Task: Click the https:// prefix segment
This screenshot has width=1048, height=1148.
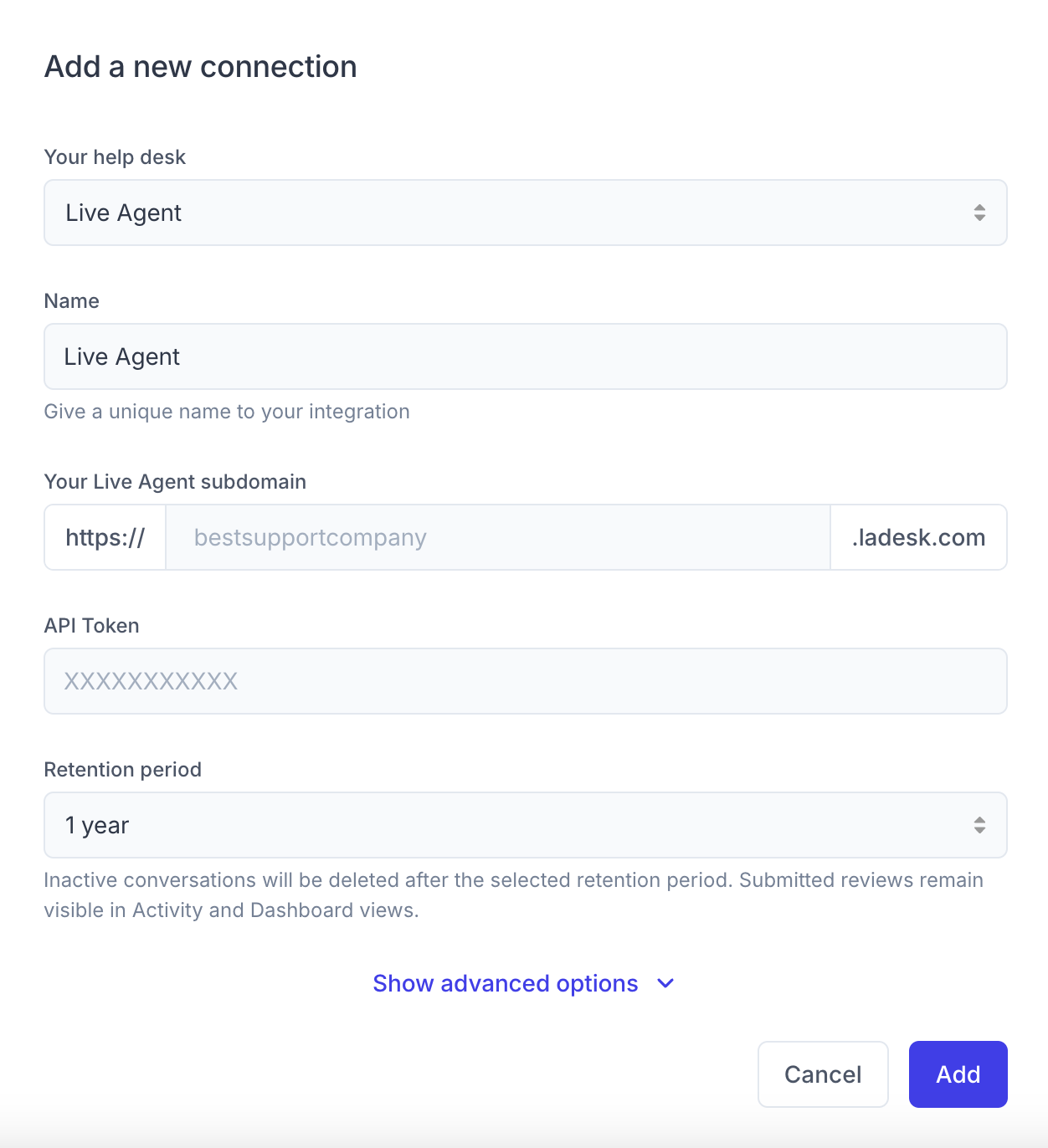Action: tap(105, 537)
